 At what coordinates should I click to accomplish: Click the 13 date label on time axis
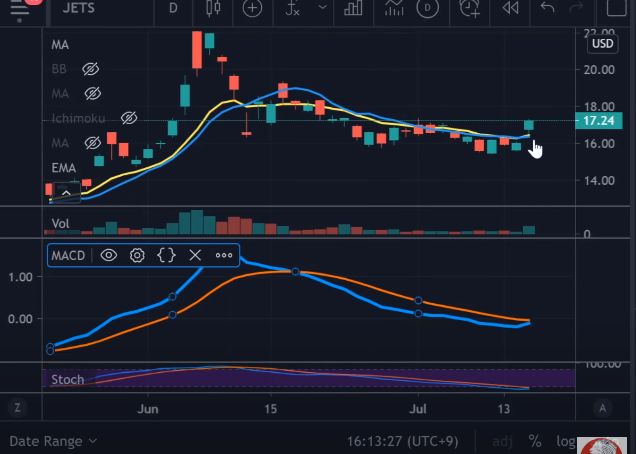(x=504, y=409)
